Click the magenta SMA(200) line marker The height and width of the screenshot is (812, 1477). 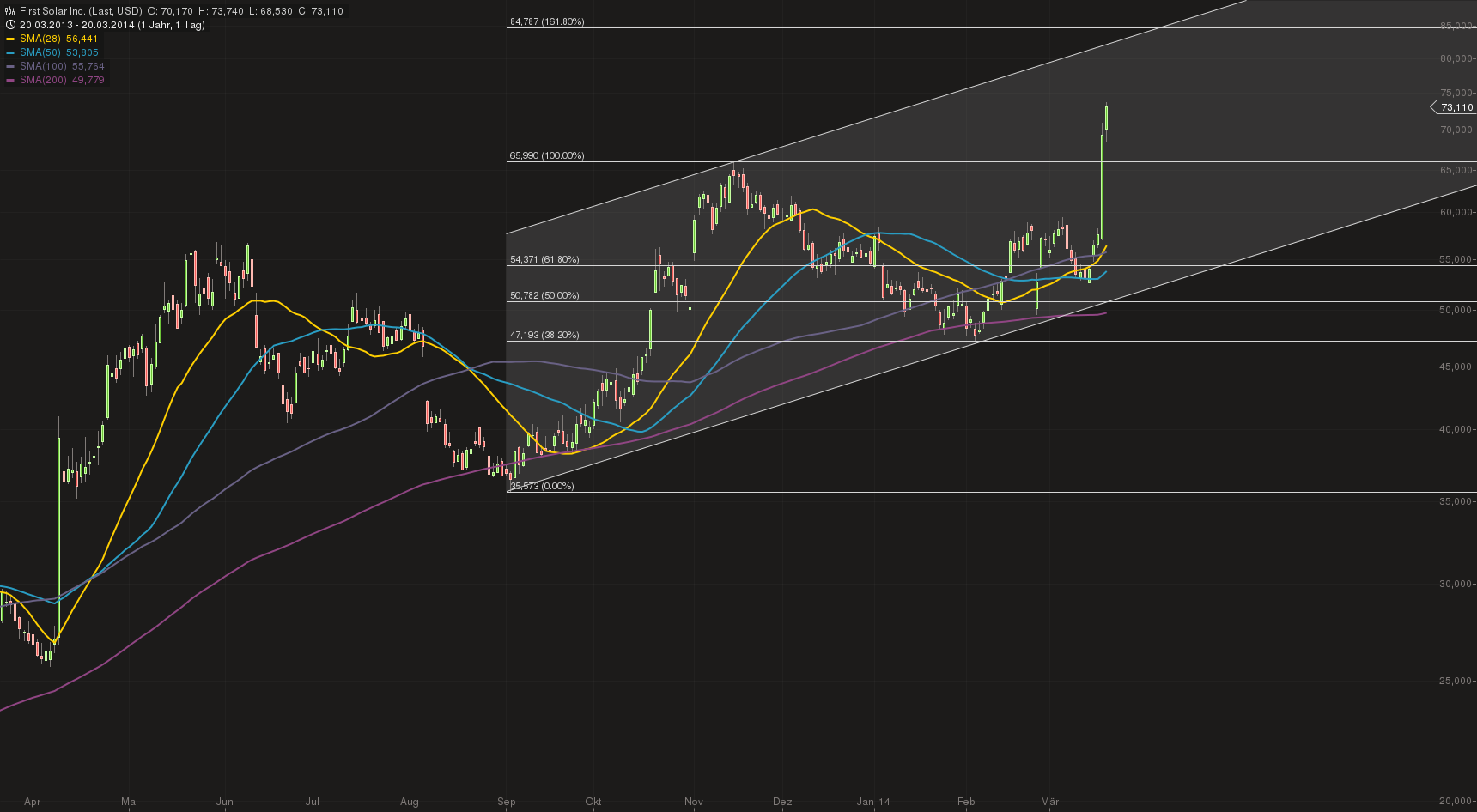coord(10,81)
